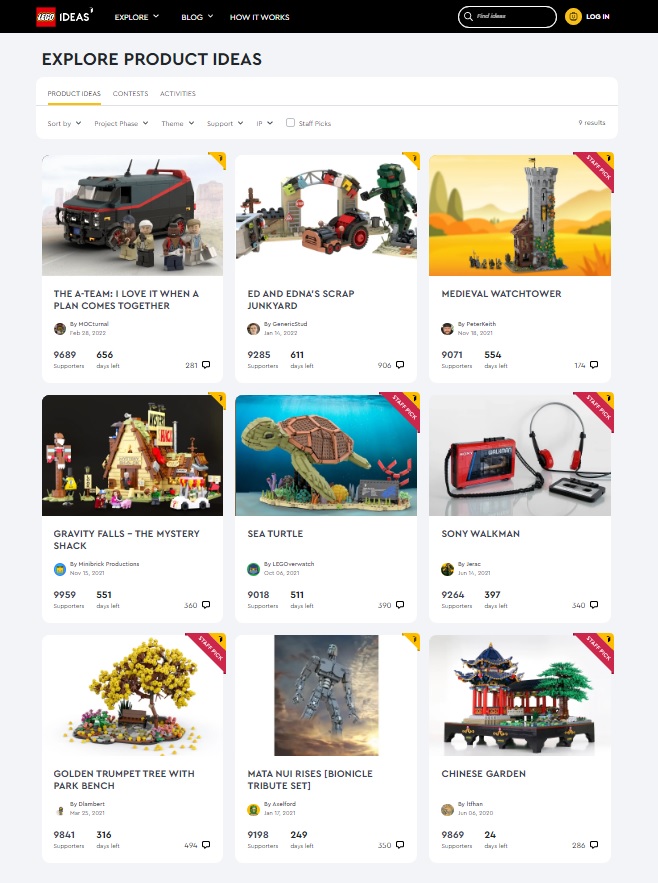Viewport: 658px width, 883px height.
Task: Open comments icon on Sea Turtle card
Action: (x=400, y=605)
